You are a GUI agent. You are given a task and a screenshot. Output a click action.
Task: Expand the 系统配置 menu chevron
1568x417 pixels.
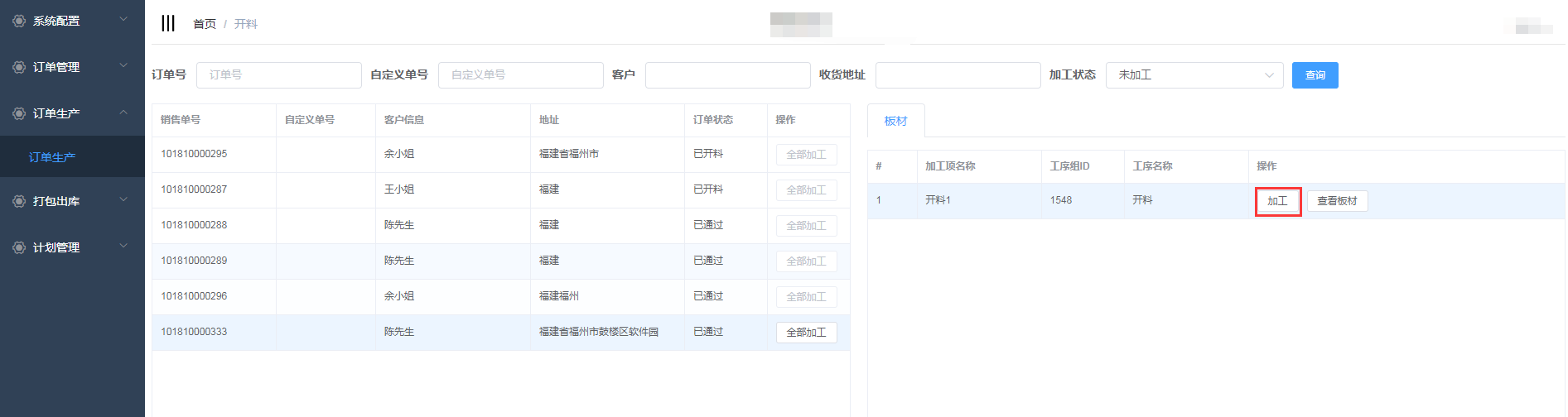point(123,20)
